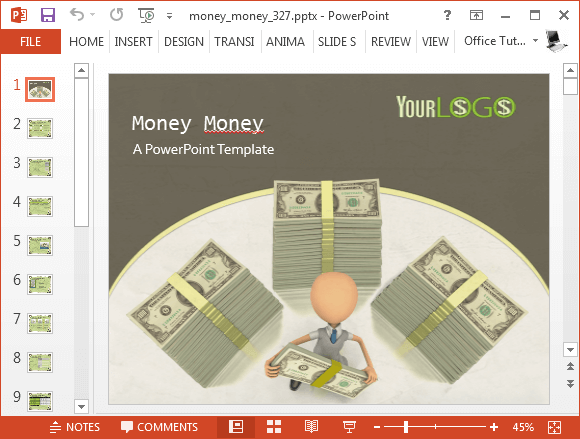The width and height of the screenshot is (580, 439).
Task: Open the TRANSITIONS tab
Action: tap(234, 41)
